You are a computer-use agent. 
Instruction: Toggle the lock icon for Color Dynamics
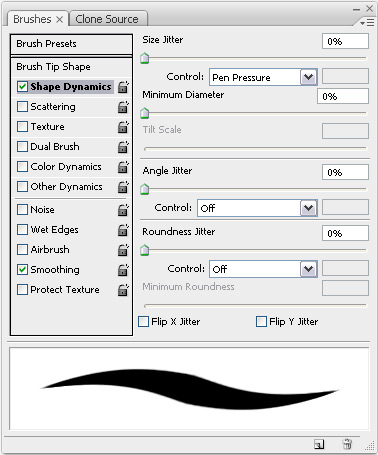click(123, 167)
